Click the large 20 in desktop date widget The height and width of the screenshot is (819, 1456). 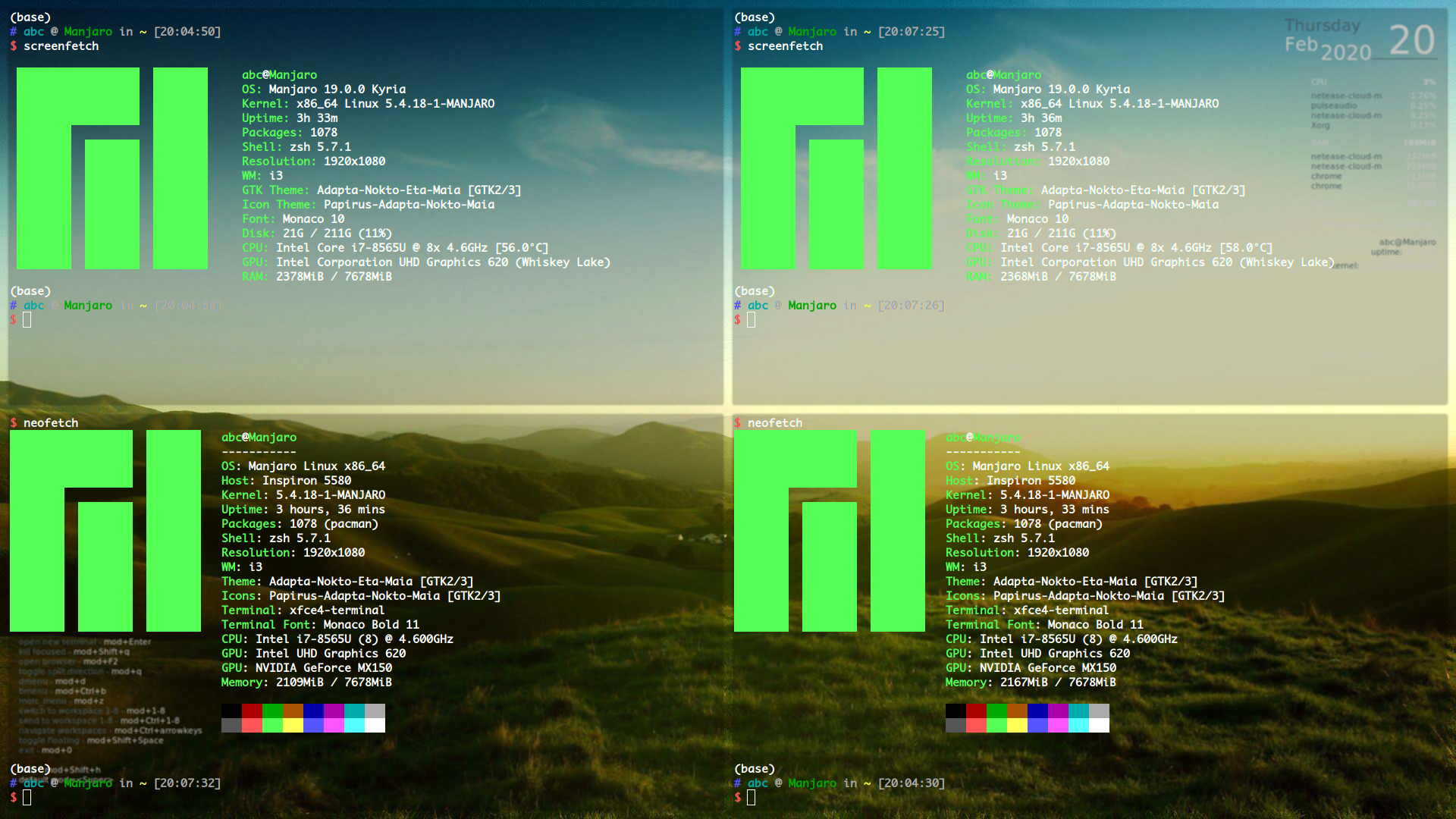(x=1411, y=40)
